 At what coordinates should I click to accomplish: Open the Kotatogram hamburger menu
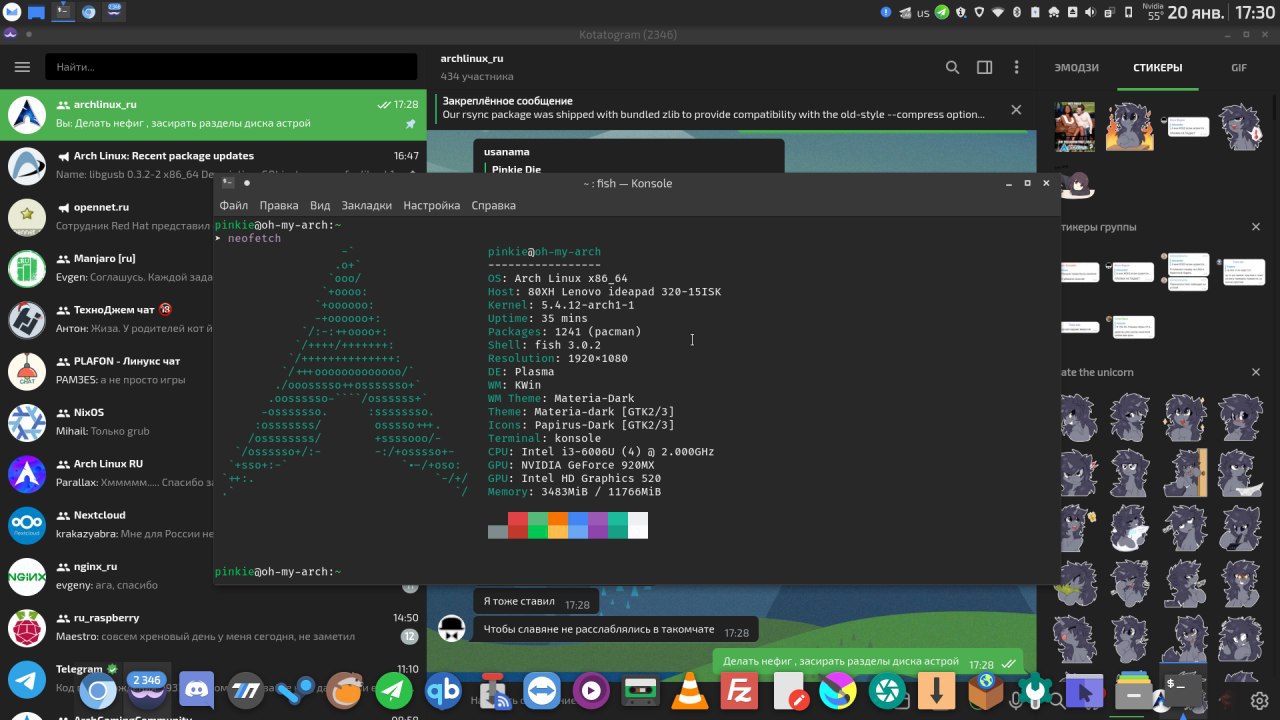pos(22,67)
